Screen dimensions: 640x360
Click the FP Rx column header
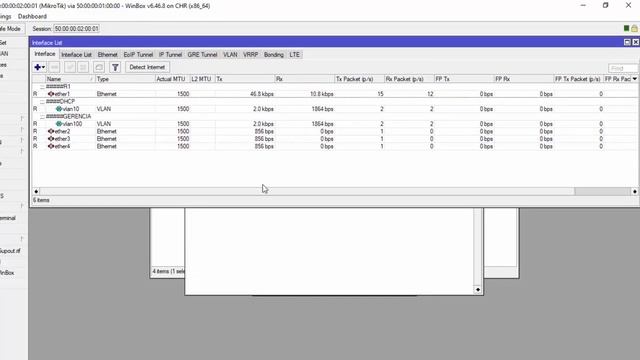(523, 79)
